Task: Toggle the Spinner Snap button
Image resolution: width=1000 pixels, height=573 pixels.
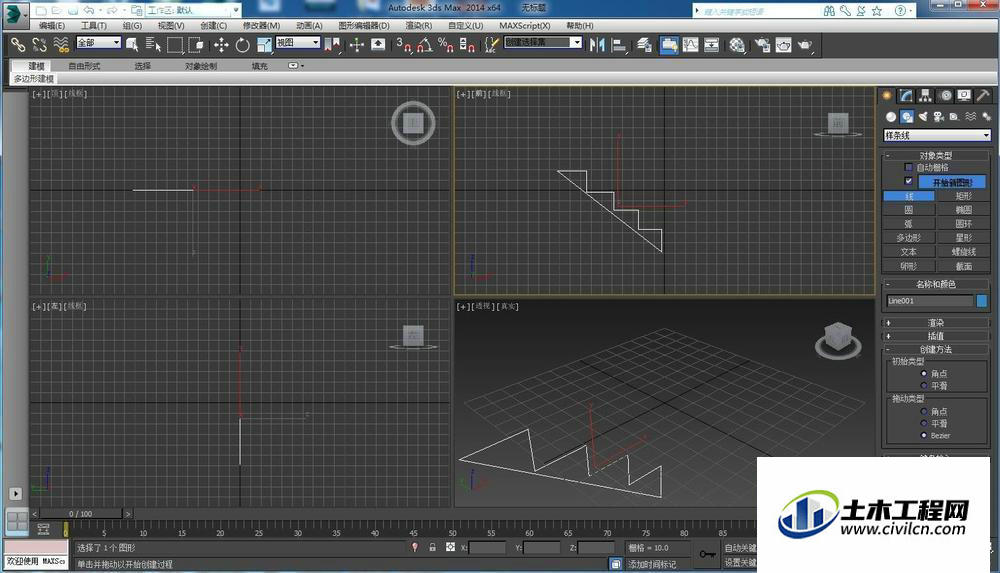Action: pos(467,45)
